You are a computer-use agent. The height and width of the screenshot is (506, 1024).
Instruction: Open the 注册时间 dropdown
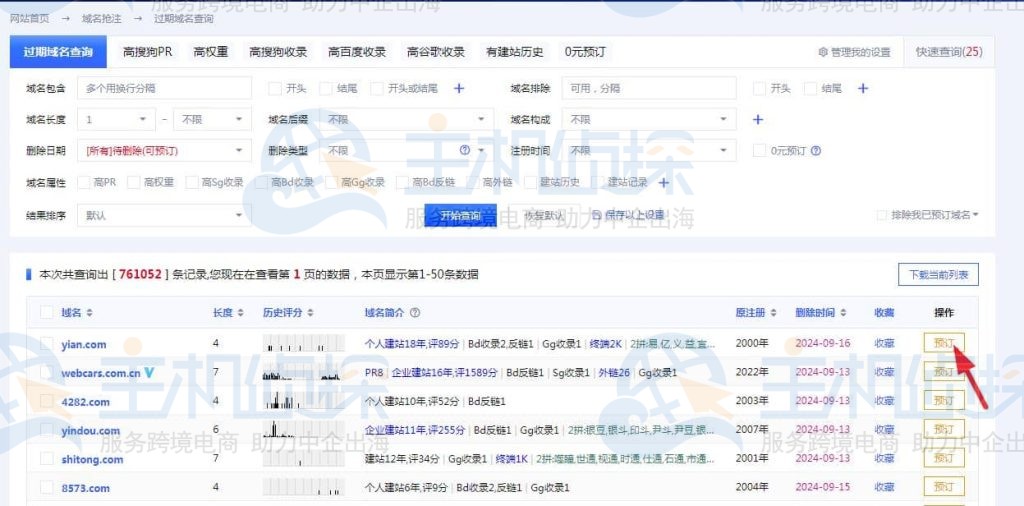(649, 150)
